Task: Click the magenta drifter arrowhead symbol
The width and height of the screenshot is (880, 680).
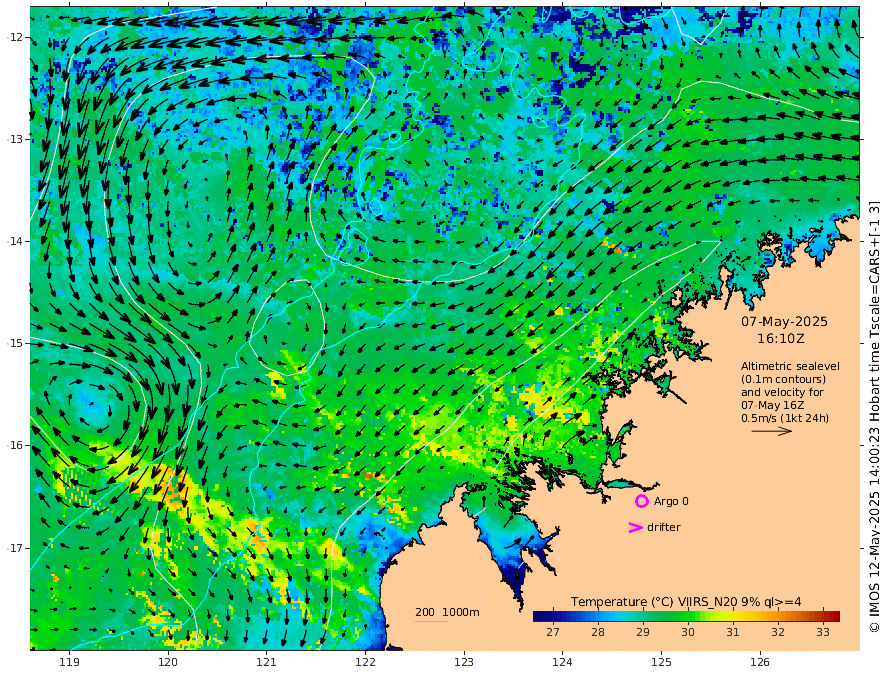Action: tap(635, 527)
